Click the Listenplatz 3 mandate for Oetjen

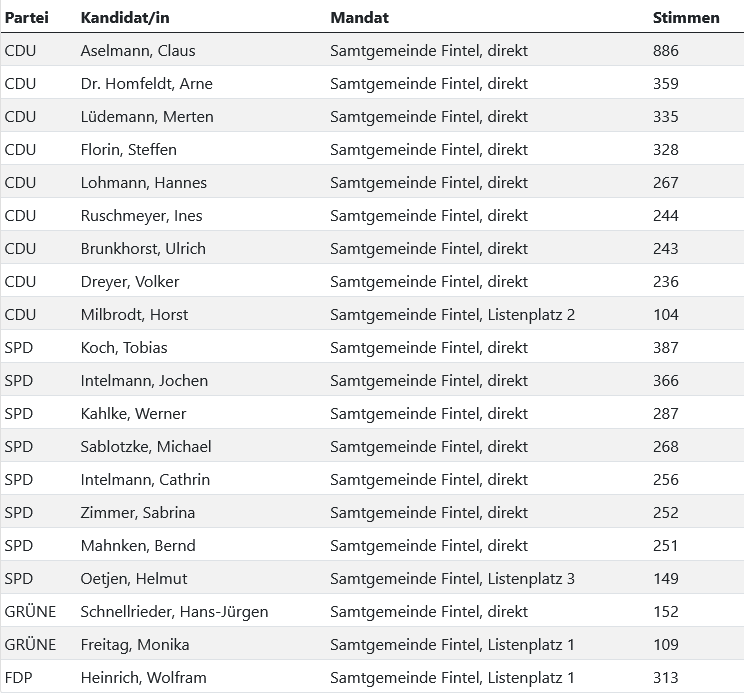pos(452,578)
